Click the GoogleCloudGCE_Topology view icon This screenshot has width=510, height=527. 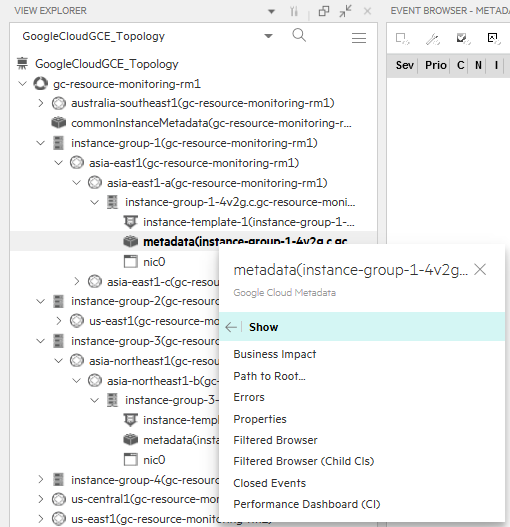point(23,64)
